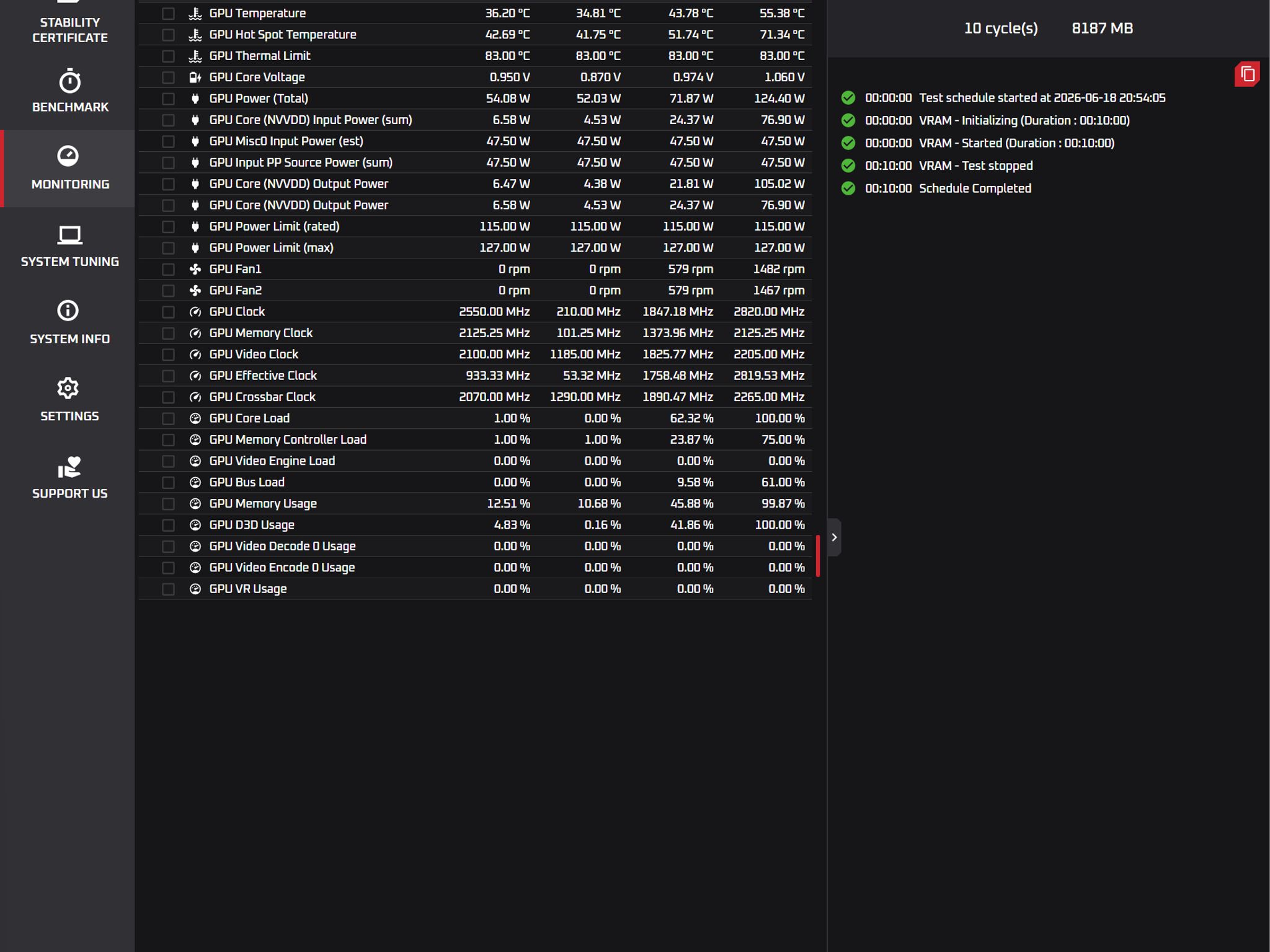Screen dimensions: 1270x952
Task: Click fan icon beside GPU Fan2
Action: tap(195, 291)
